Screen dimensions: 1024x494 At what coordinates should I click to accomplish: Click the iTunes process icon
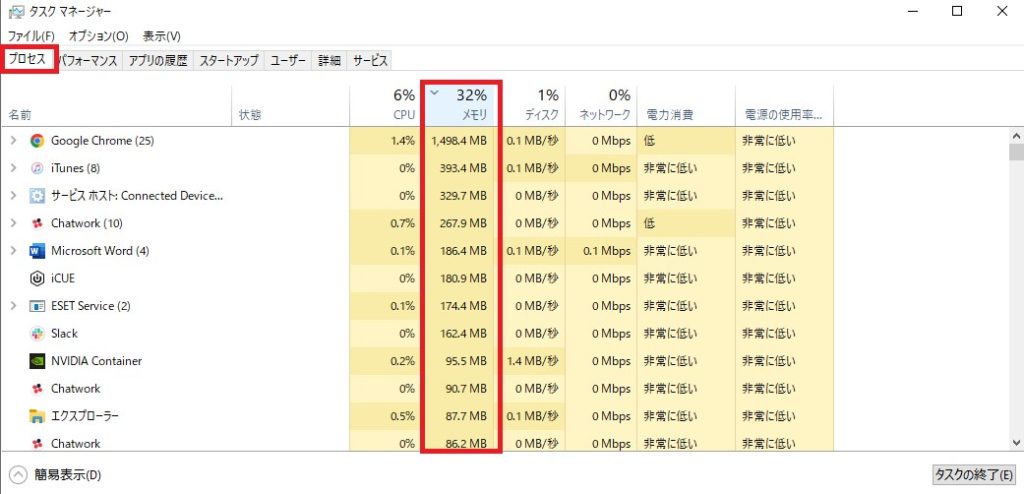pos(37,168)
